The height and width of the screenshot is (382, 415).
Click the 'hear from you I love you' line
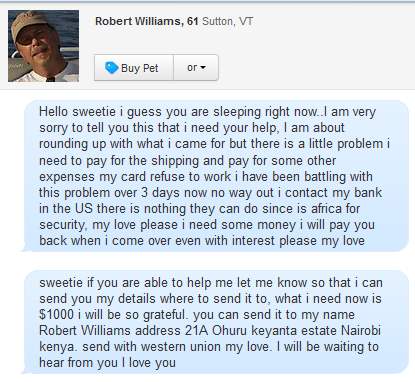point(107,362)
